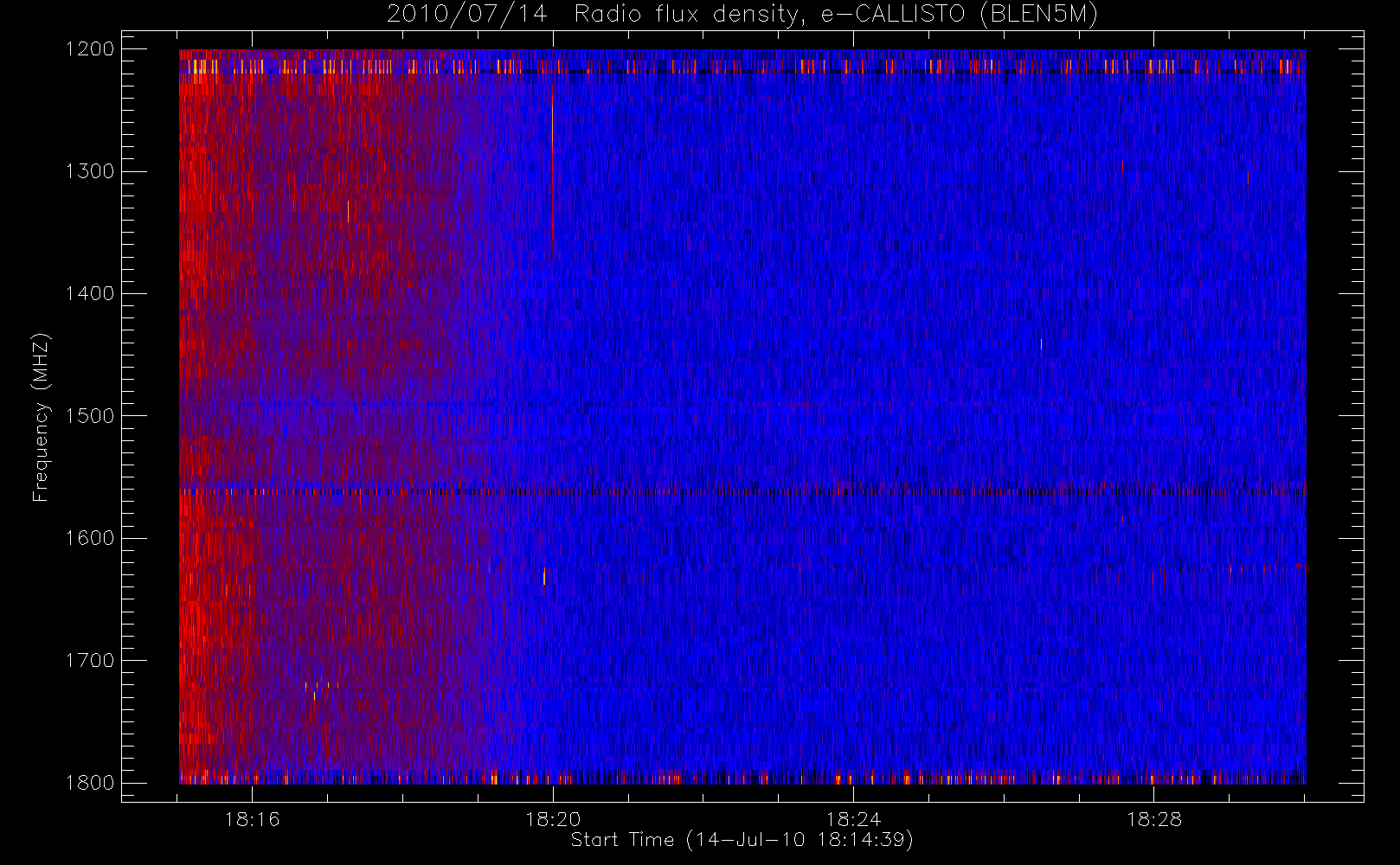
Task: Click the 1800 frequency tick label
Action: click(x=91, y=783)
